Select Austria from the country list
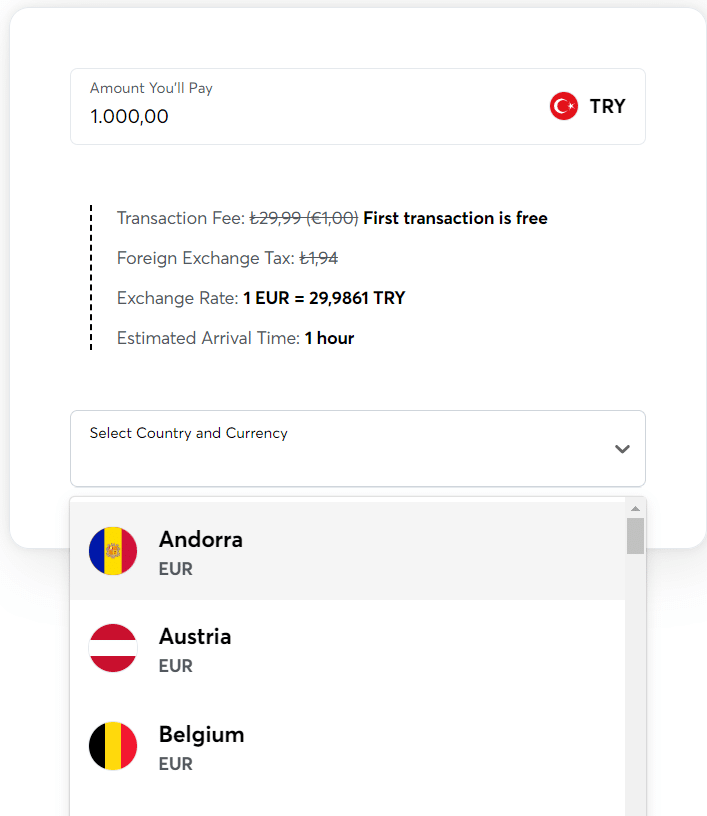 pyautogui.click(x=348, y=648)
